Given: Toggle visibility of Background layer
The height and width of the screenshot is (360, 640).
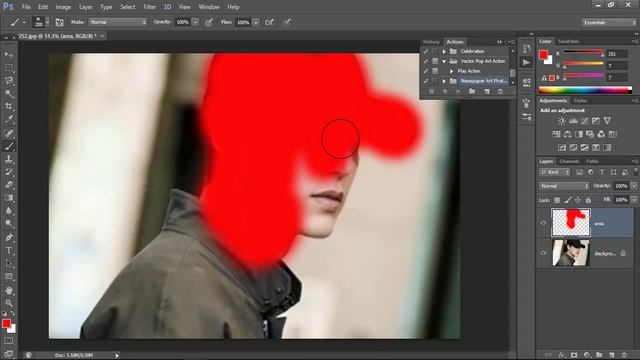Looking at the screenshot, I should pyautogui.click(x=543, y=253).
